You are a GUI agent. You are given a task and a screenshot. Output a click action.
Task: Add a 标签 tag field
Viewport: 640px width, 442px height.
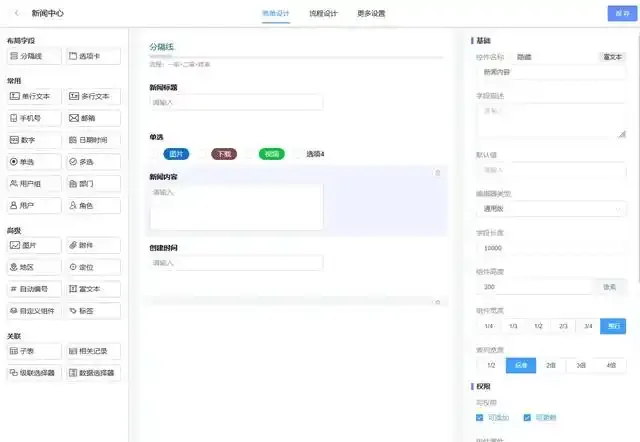93,311
